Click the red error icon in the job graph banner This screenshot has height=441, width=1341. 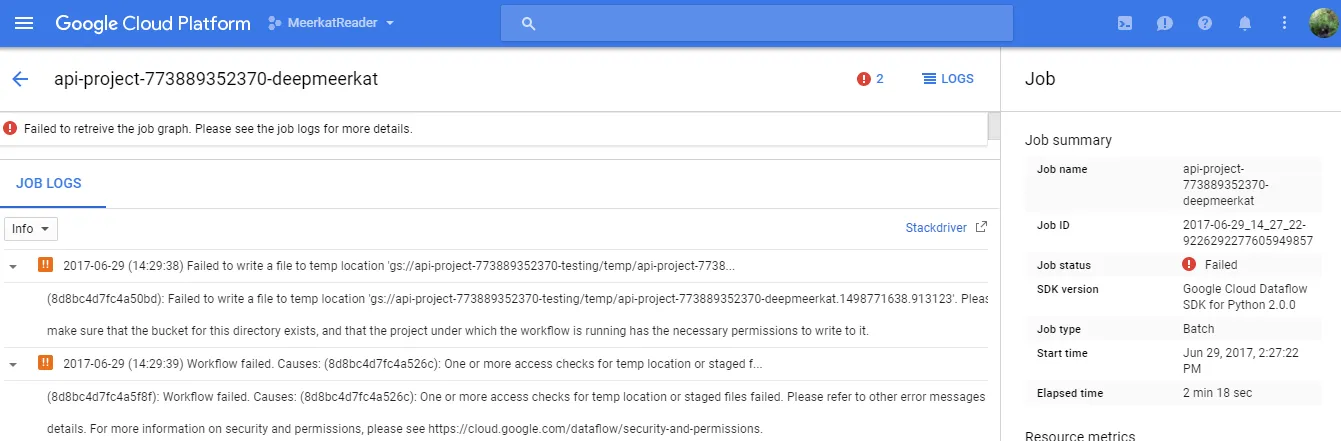tap(10, 128)
